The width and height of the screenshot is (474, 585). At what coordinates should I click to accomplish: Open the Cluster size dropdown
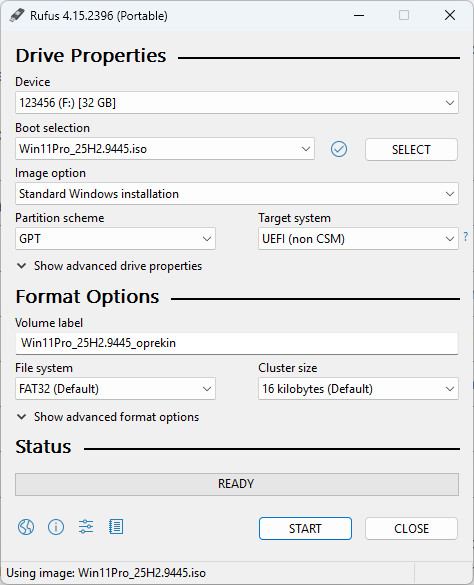(358, 388)
